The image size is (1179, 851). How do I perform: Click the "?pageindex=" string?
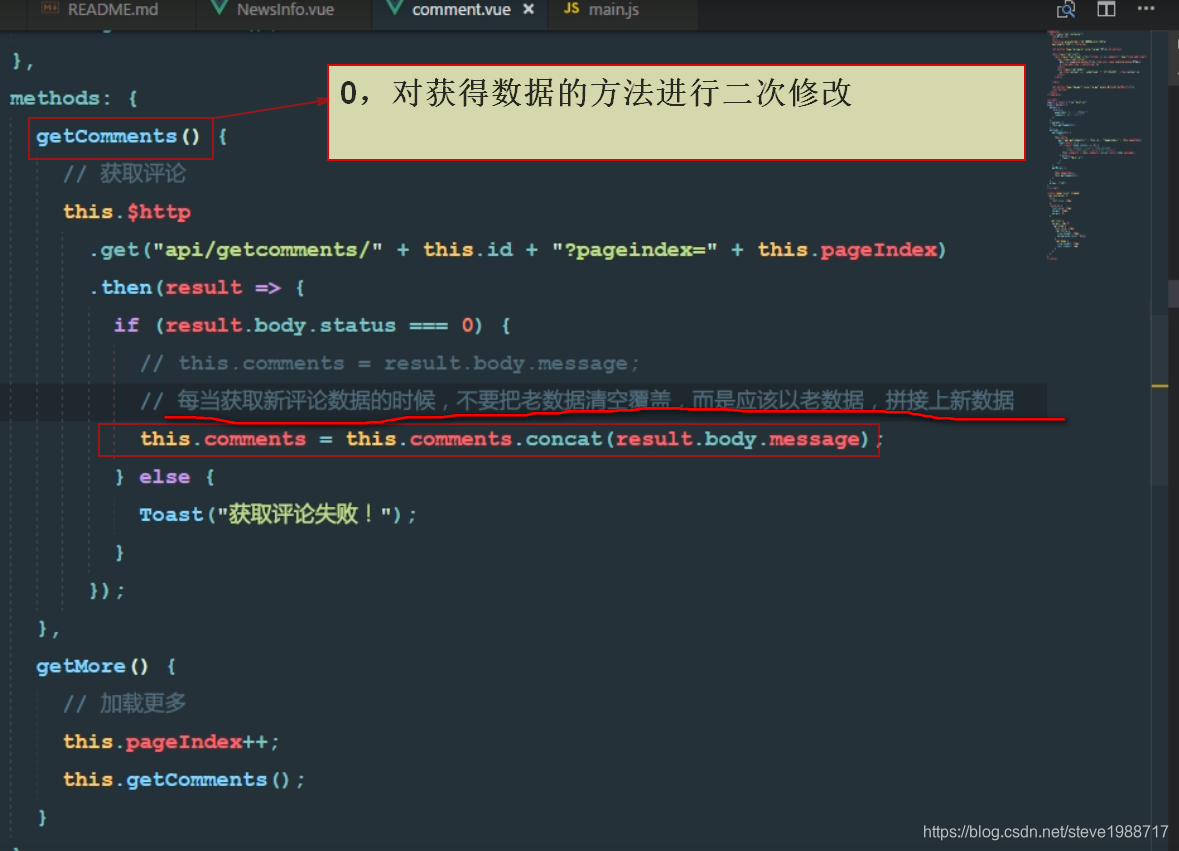pyautogui.click(x=635, y=250)
